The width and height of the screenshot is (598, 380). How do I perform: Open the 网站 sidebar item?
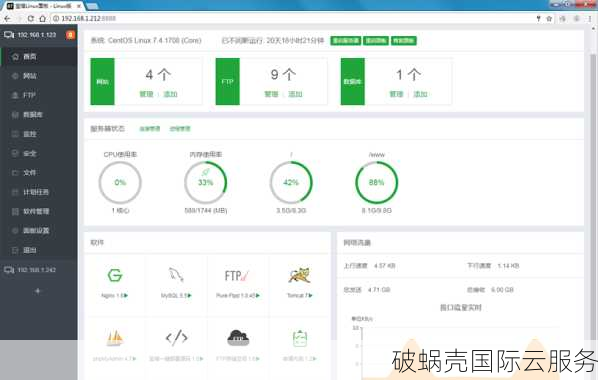(x=38, y=76)
